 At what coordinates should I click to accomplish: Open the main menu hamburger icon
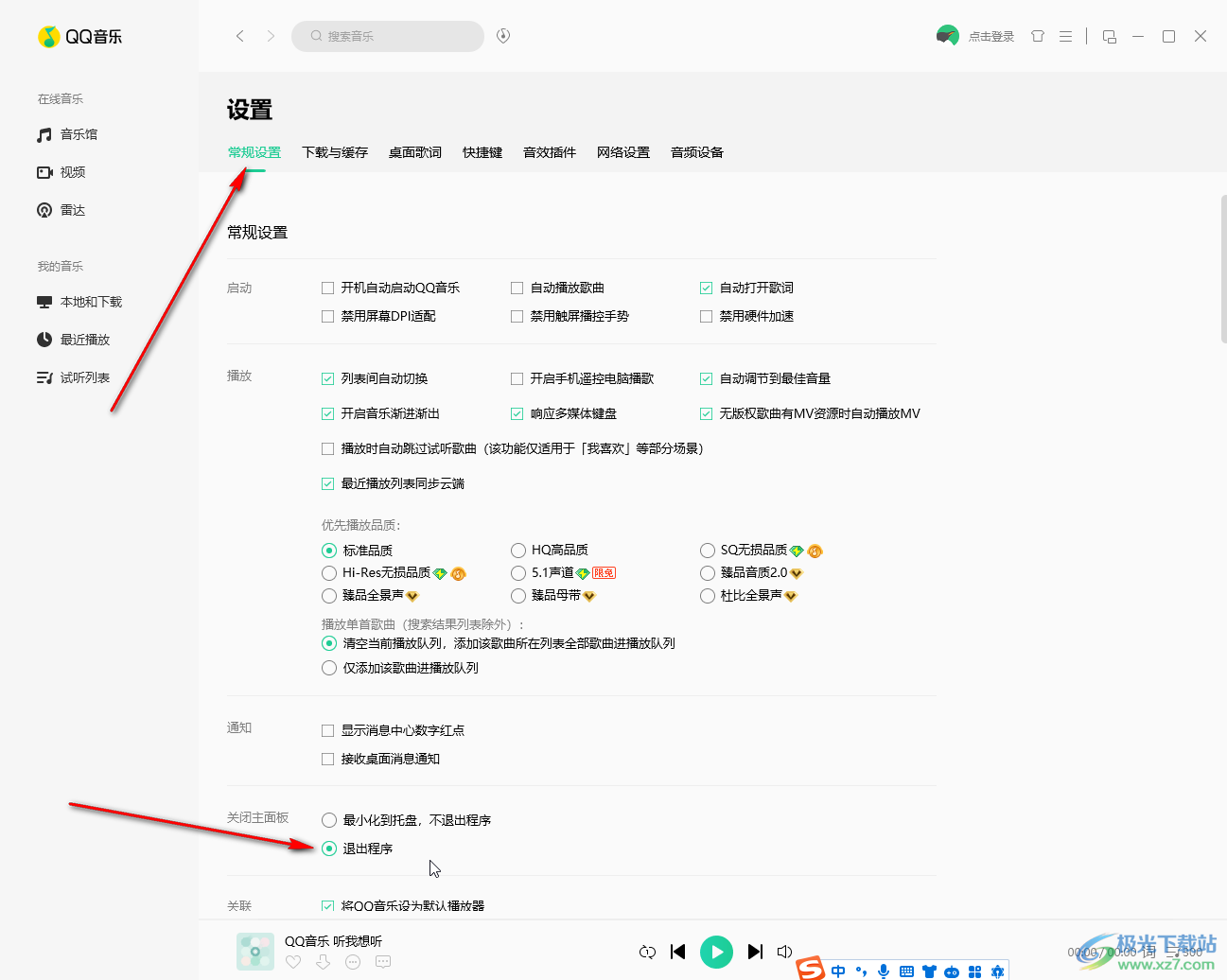click(x=1065, y=36)
